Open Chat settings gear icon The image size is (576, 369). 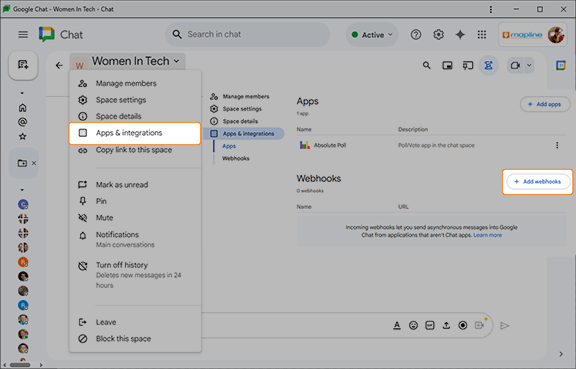[438, 35]
